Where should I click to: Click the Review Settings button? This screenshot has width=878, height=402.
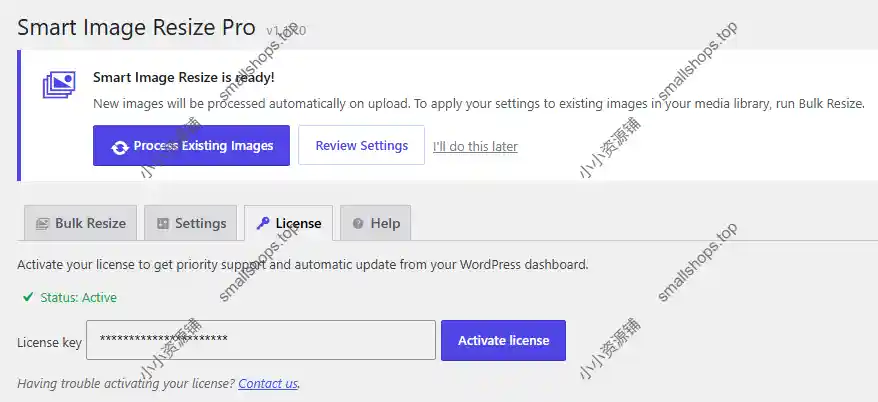tap(362, 146)
